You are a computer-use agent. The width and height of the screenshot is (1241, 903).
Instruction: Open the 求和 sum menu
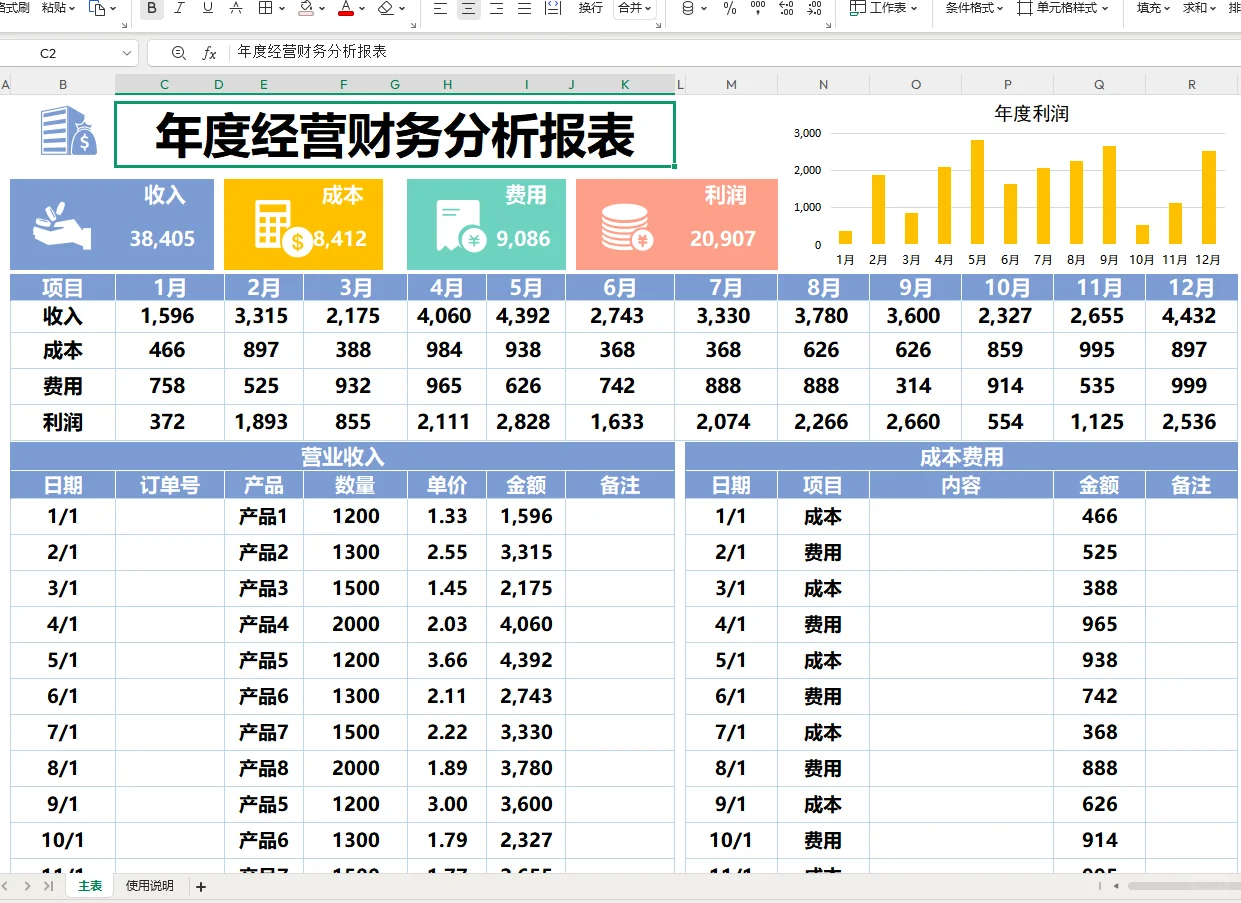coord(1200,8)
